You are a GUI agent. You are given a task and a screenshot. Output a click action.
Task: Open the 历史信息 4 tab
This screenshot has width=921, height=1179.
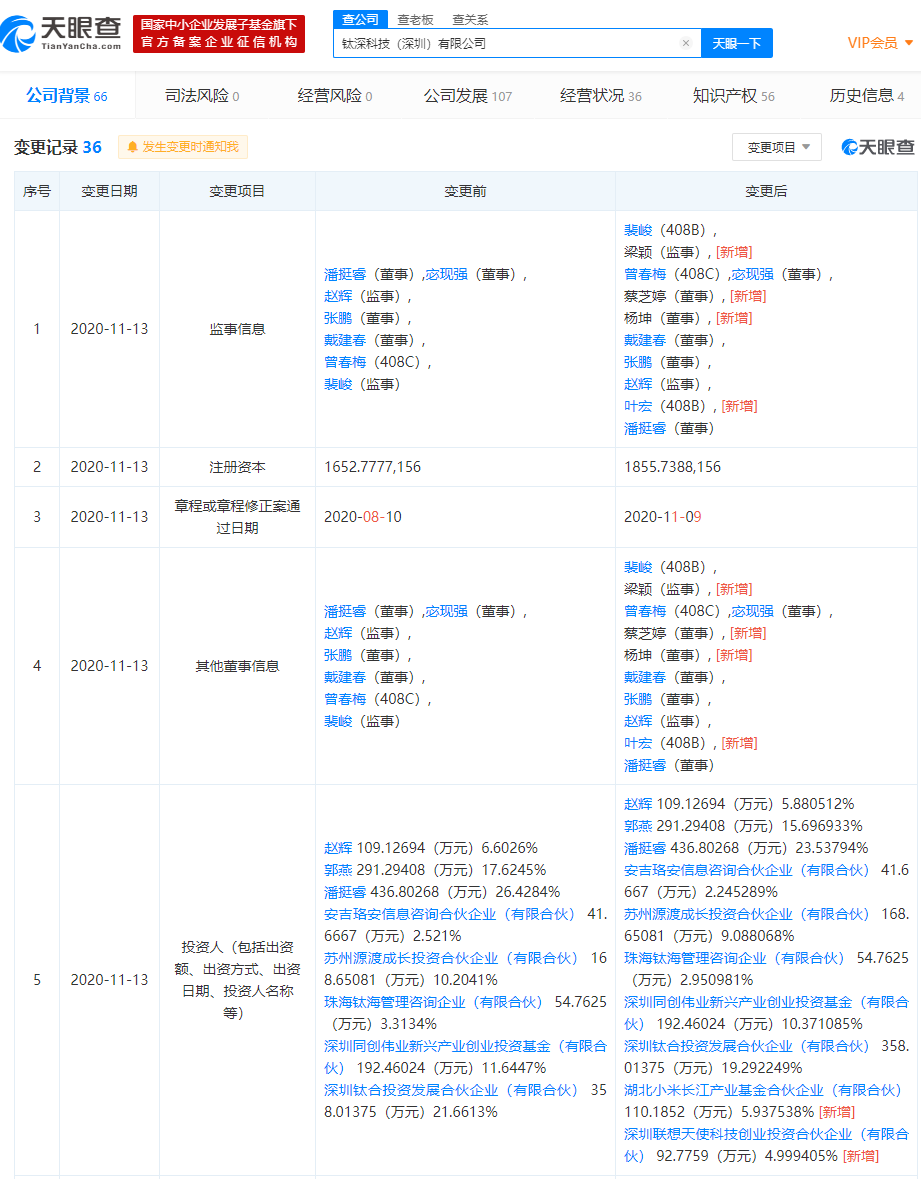(x=867, y=95)
